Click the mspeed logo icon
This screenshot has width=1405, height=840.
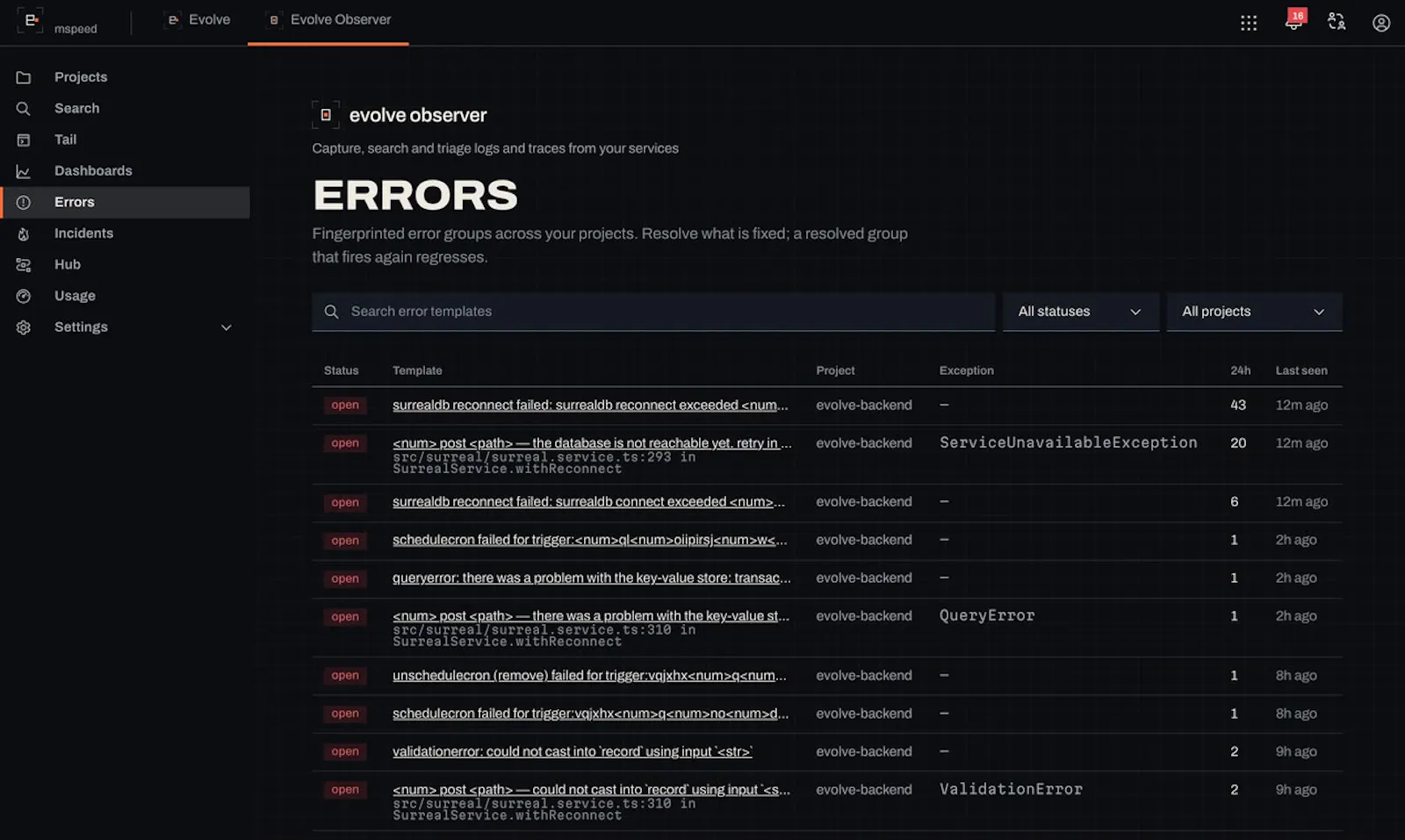point(30,20)
